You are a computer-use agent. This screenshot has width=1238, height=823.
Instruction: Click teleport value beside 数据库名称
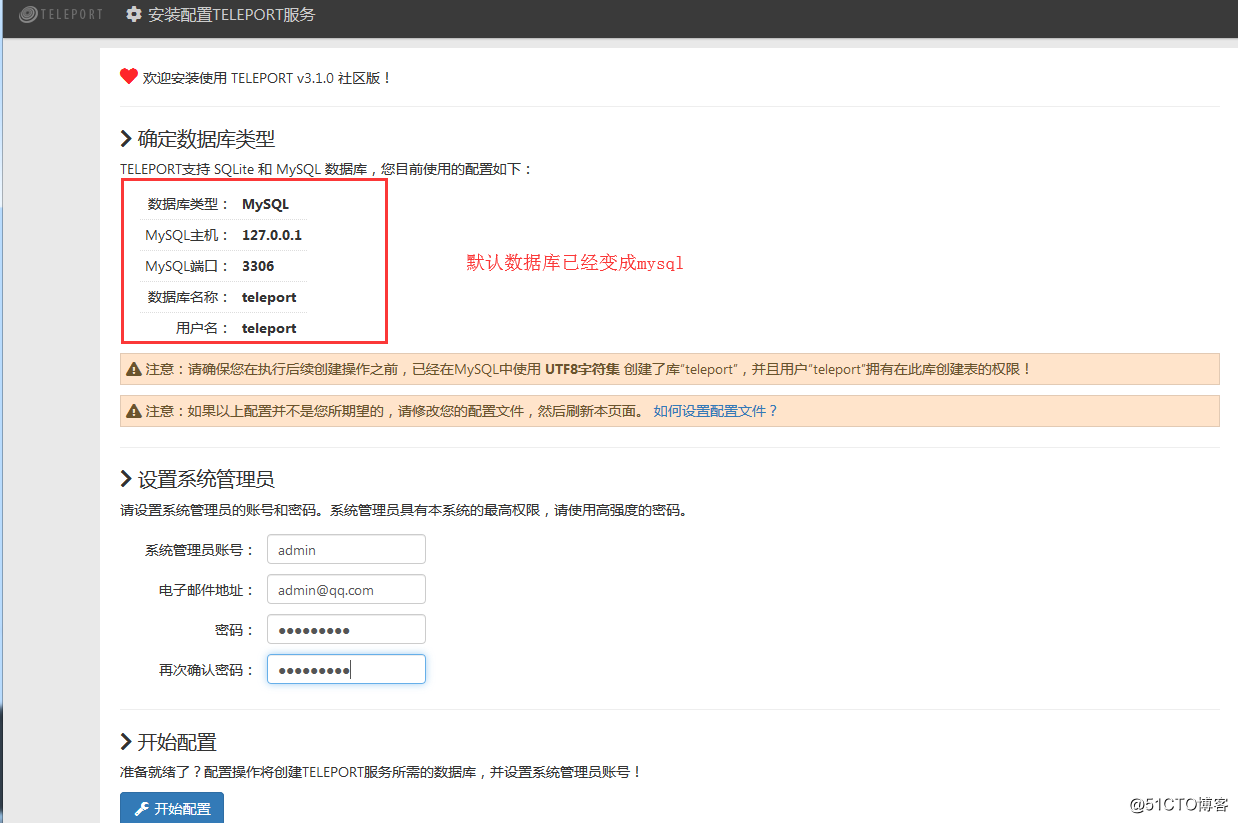pyautogui.click(x=269, y=297)
